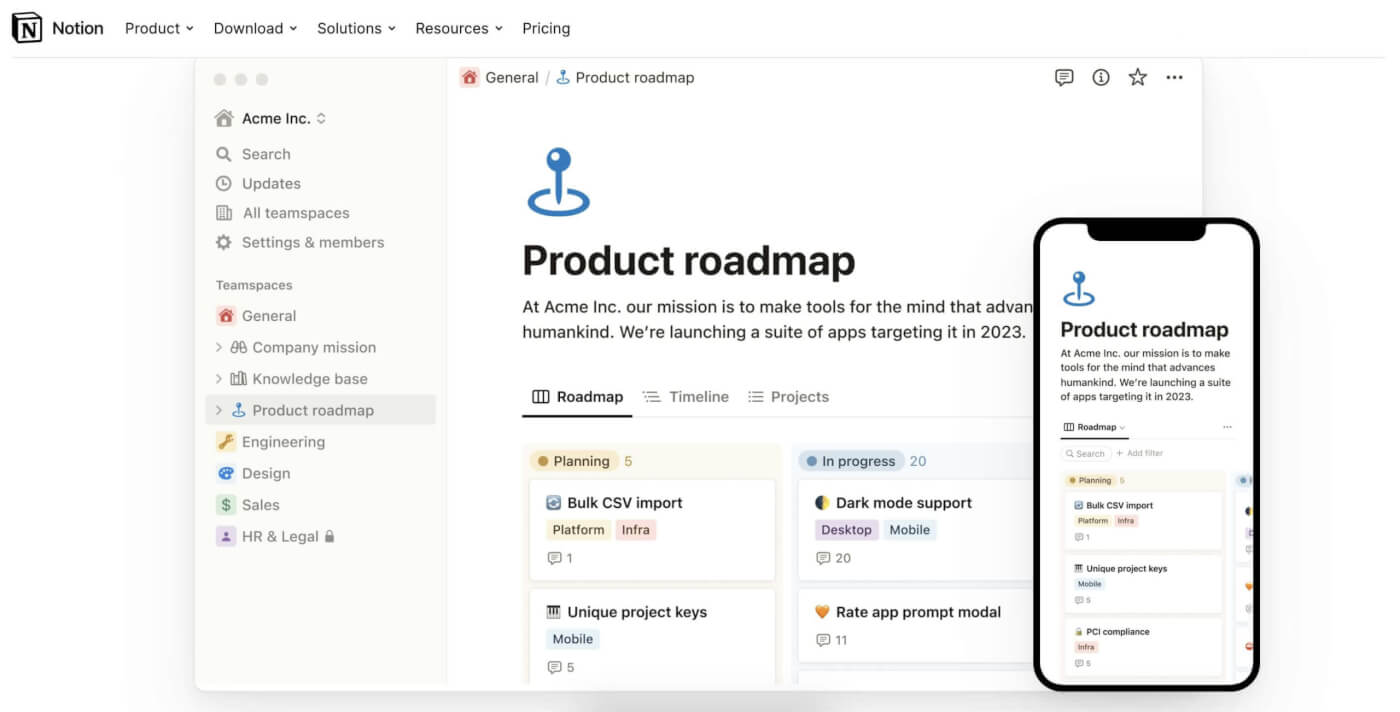Click the General breadcrumb link
The image size is (1400, 712).
(512, 77)
